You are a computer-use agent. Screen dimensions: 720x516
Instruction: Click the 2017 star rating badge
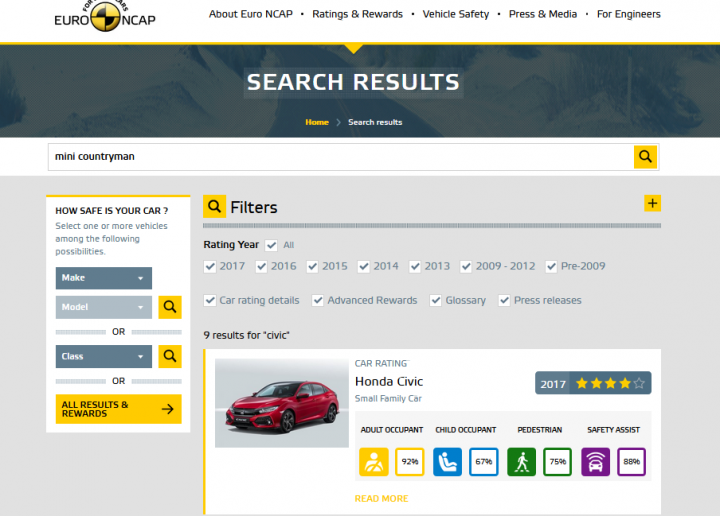tap(593, 383)
